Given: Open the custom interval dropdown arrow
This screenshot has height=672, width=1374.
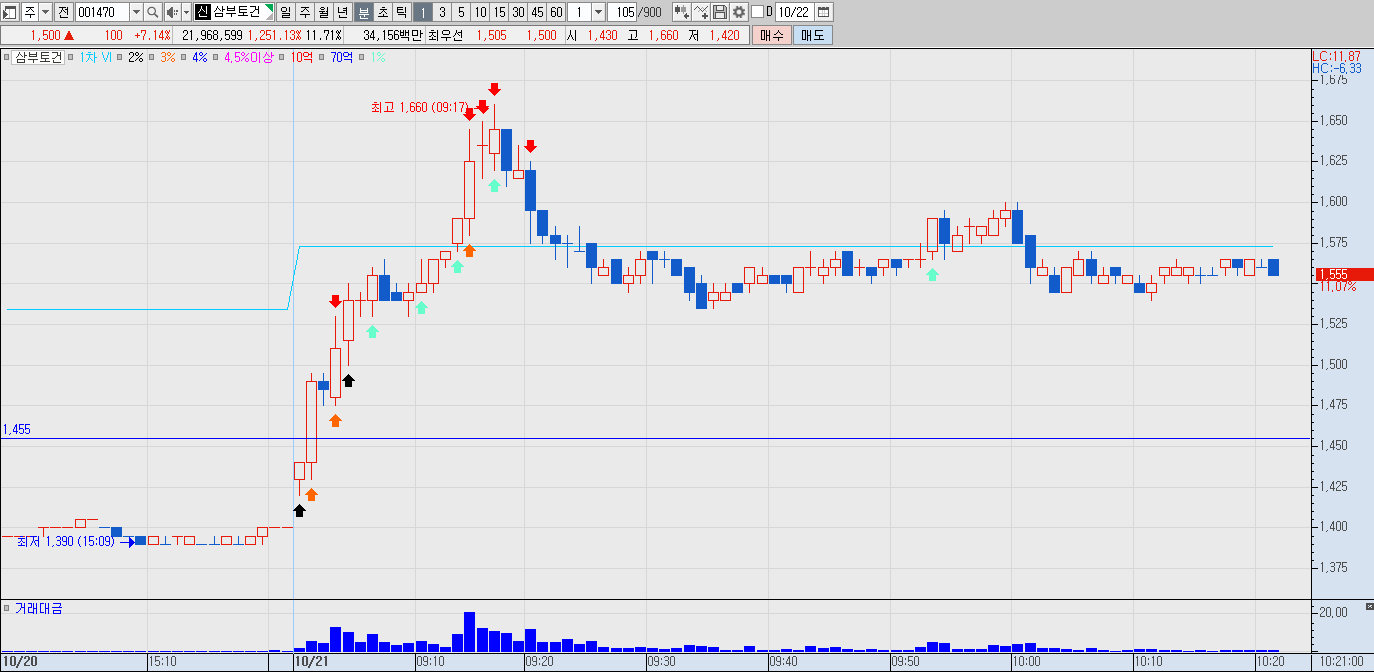Looking at the screenshot, I should [598, 12].
